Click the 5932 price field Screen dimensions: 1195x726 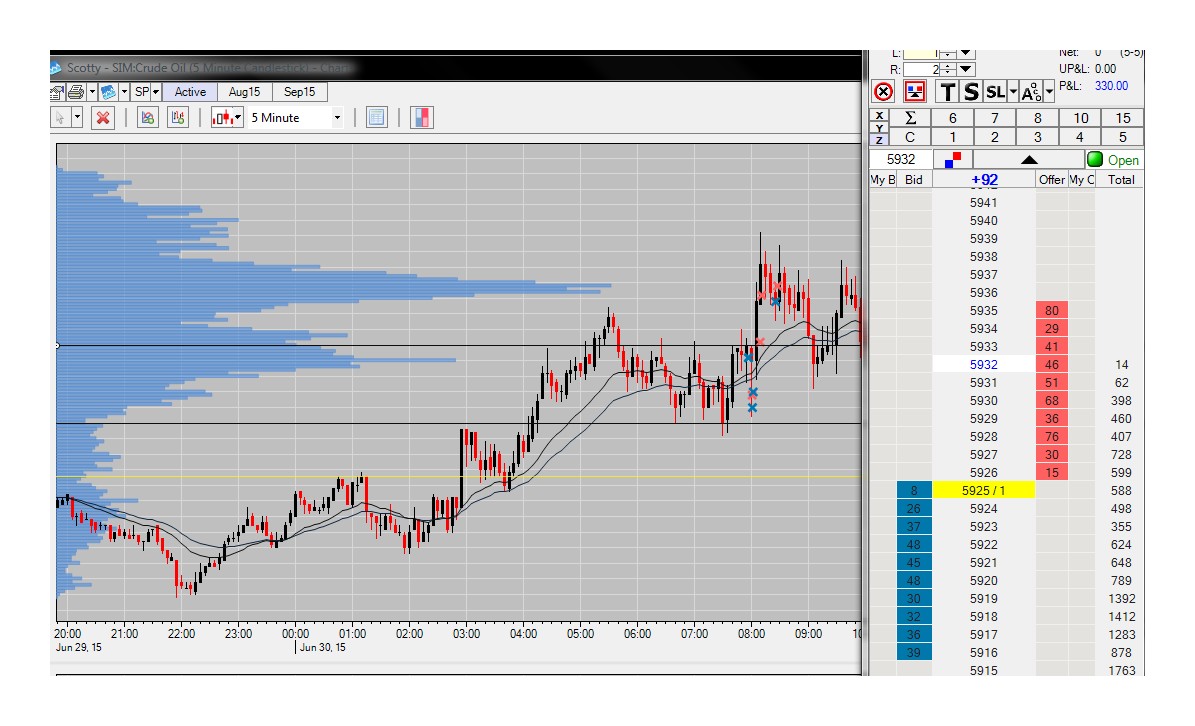pos(901,159)
